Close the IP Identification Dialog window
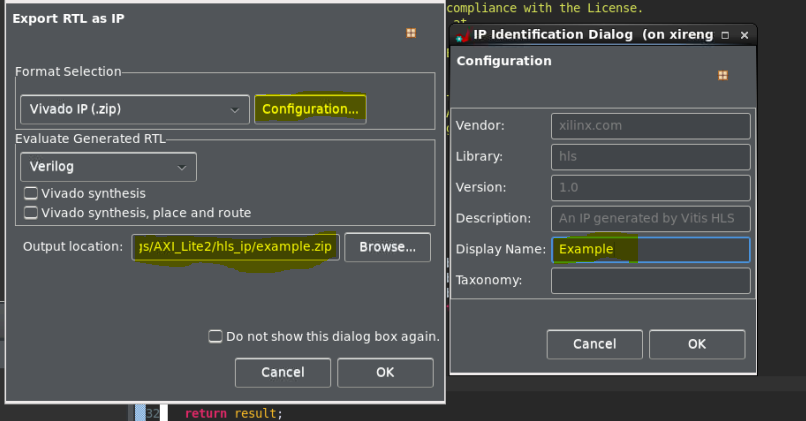 [x=744, y=35]
